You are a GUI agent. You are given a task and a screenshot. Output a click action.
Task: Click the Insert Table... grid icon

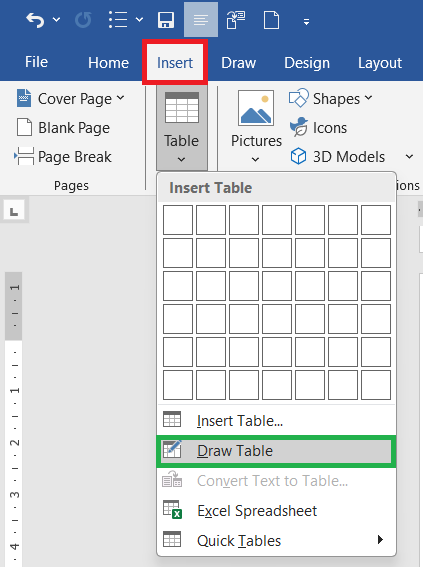(x=172, y=419)
